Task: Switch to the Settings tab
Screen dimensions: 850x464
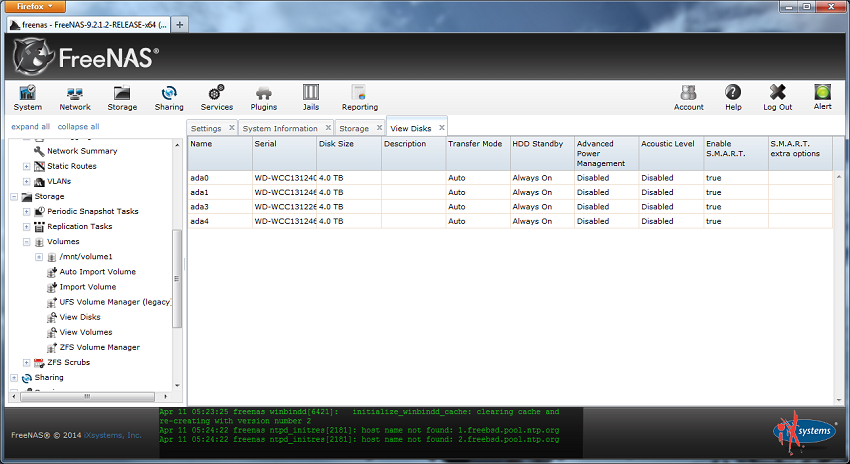Action: (206, 128)
